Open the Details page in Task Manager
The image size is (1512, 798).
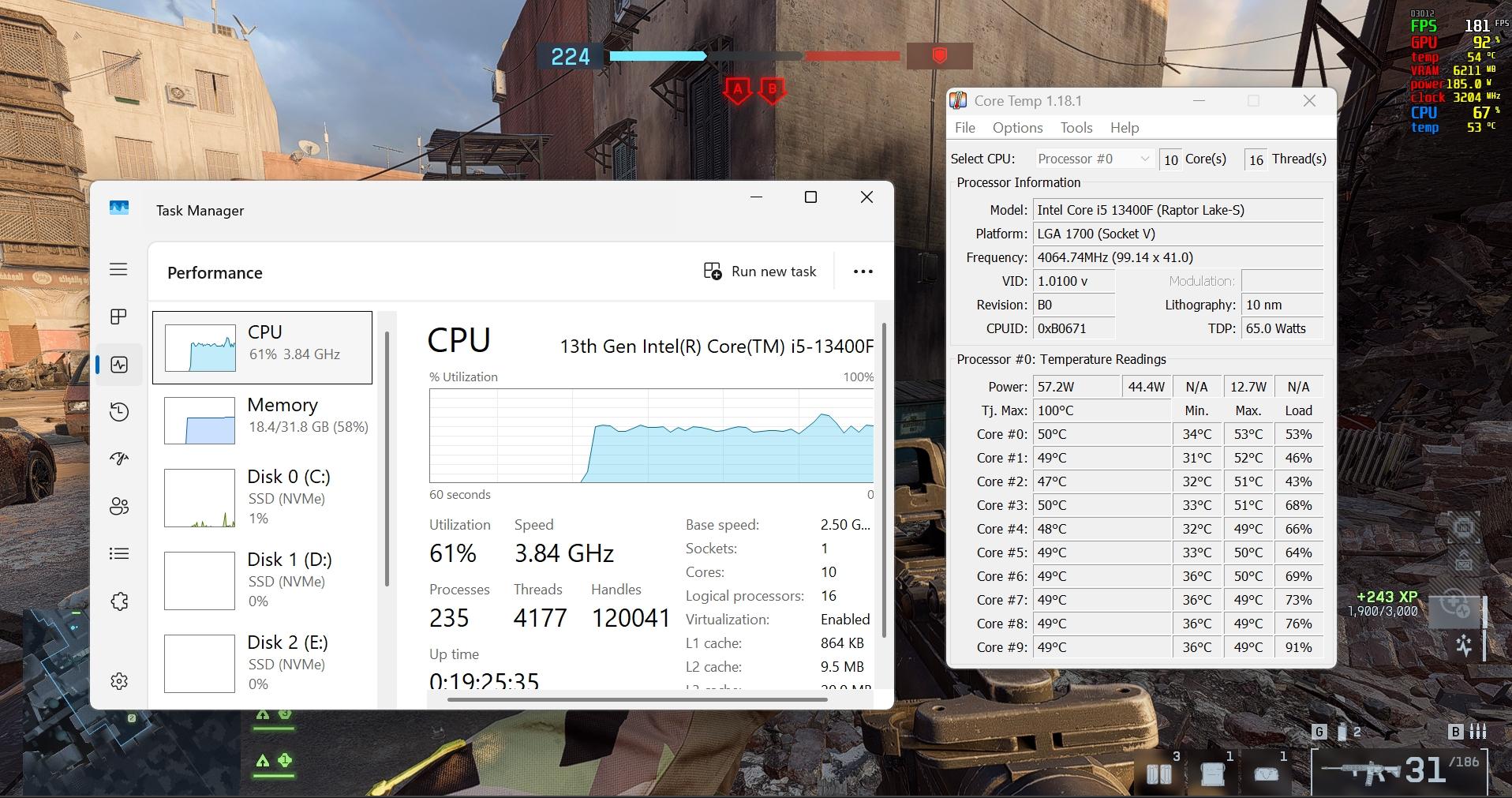[x=119, y=554]
